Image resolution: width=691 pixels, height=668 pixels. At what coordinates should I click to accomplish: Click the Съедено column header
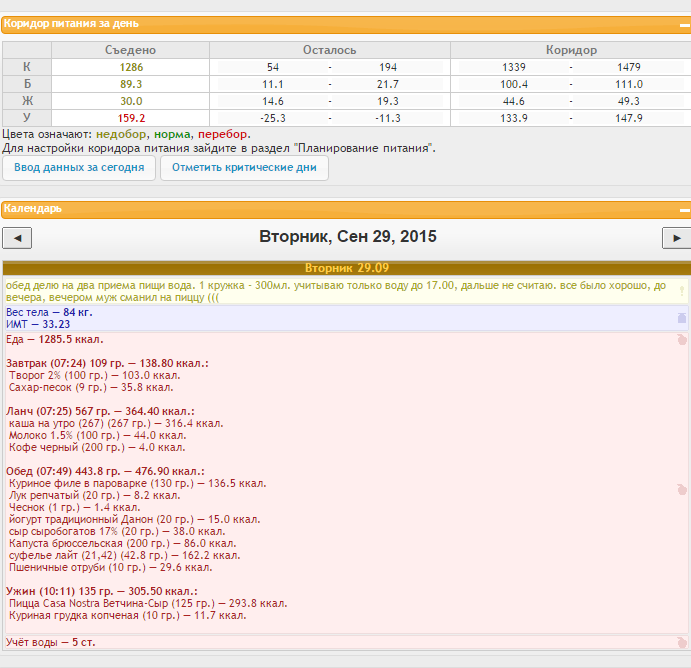click(x=130, y=50)
